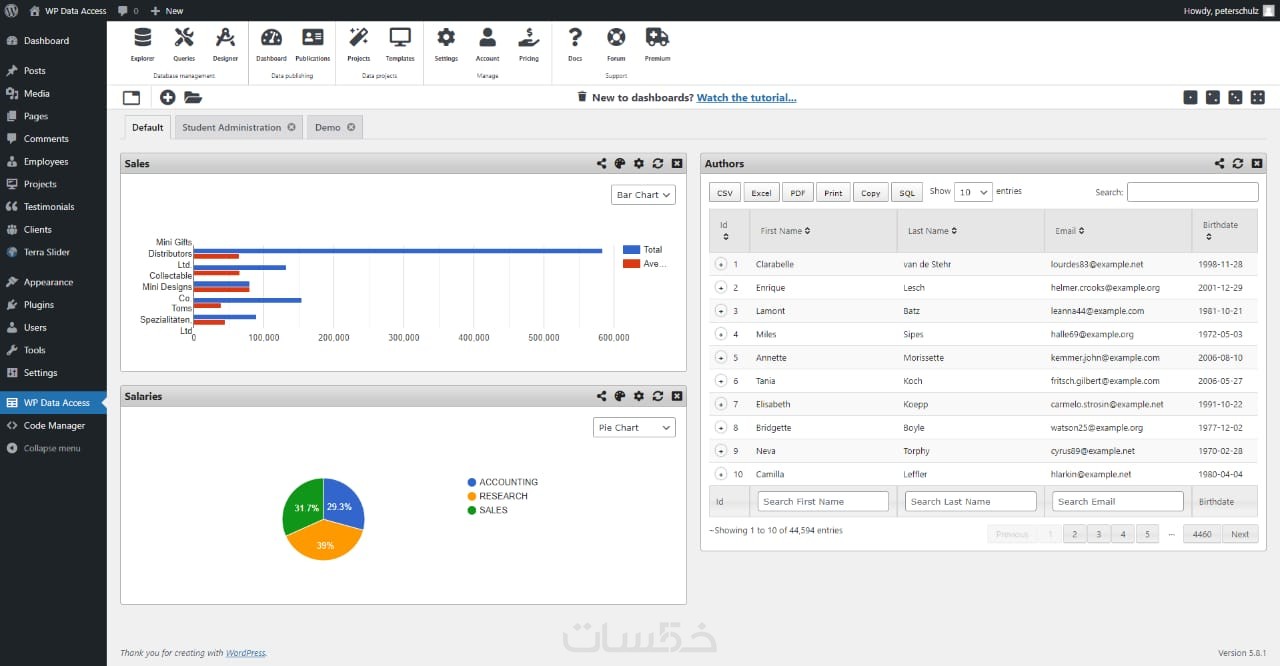Expand row details for Lamont

point(721,311)
